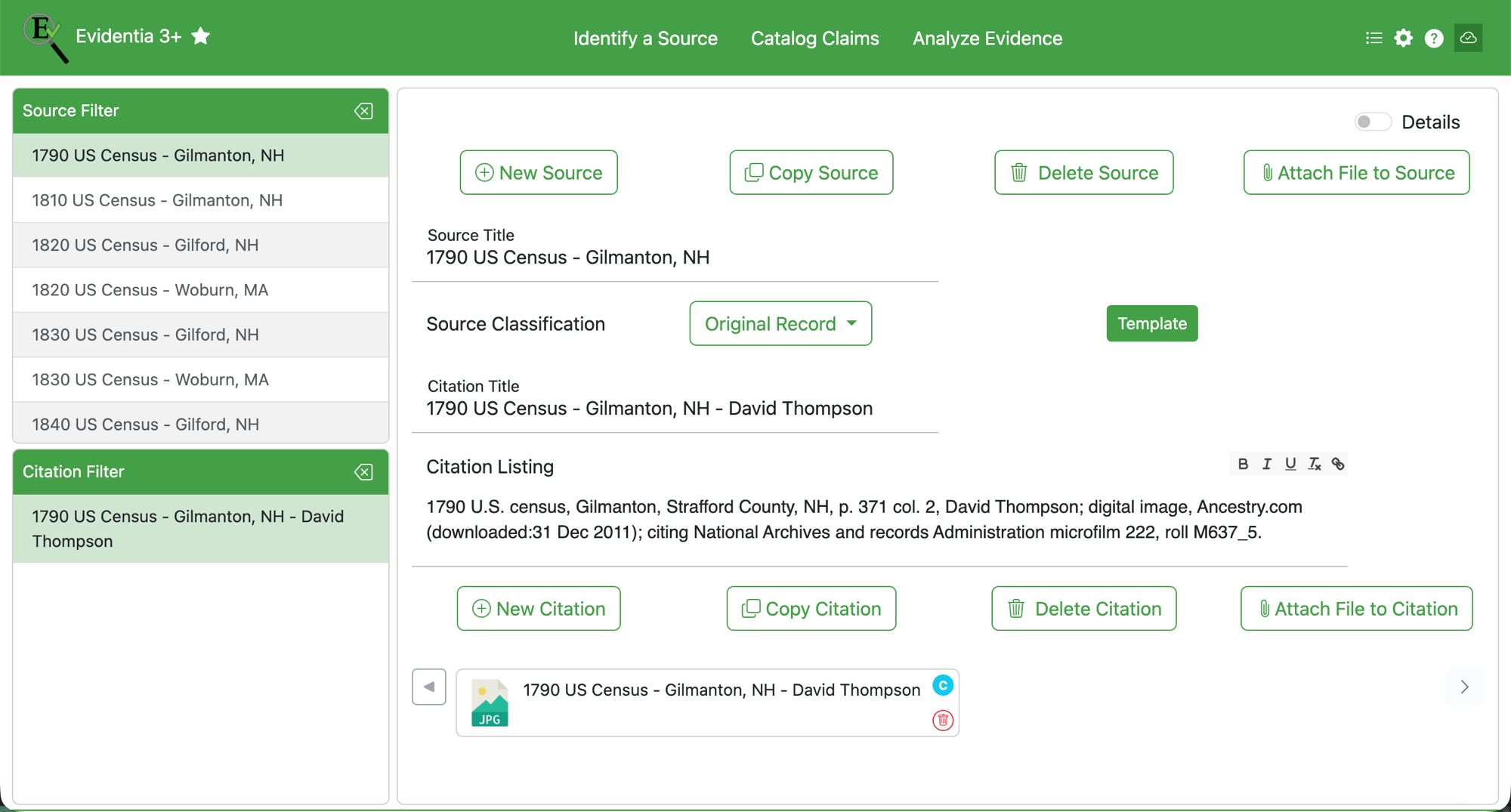The height and width of the screenshot is (812, 1511).
Task: Select the David Thompson citation in Citation Filter
Action: 201,529
